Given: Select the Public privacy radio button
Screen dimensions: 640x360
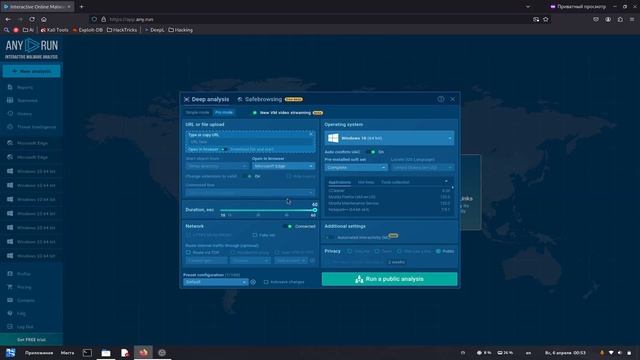Looking at the screenshot, I should coord(438,251).
